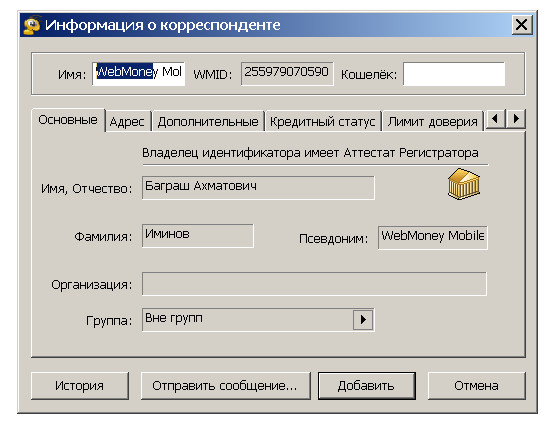Click the Группа: label
The image size is (559, 426).
tap(109, 320)
